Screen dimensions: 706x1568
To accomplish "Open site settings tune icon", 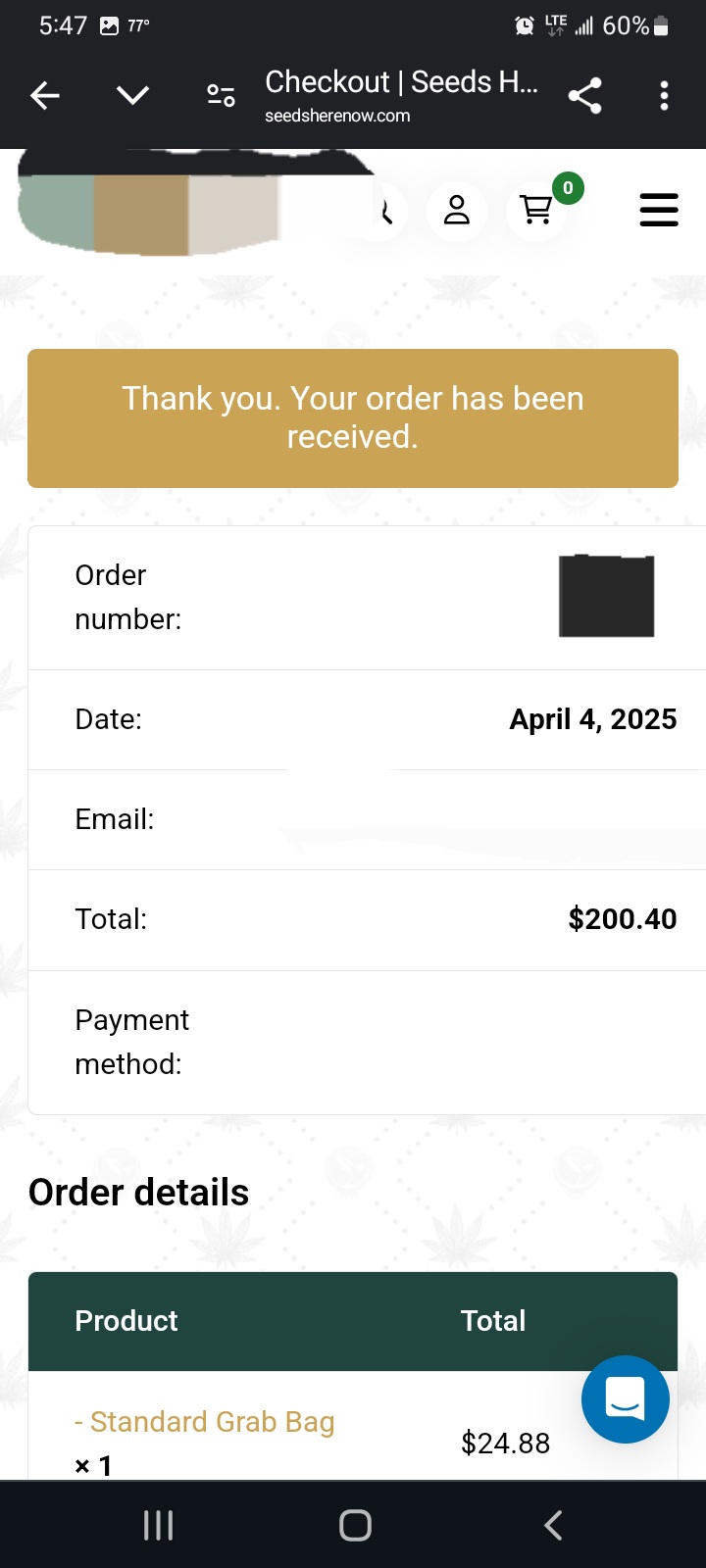I will 221,95.
